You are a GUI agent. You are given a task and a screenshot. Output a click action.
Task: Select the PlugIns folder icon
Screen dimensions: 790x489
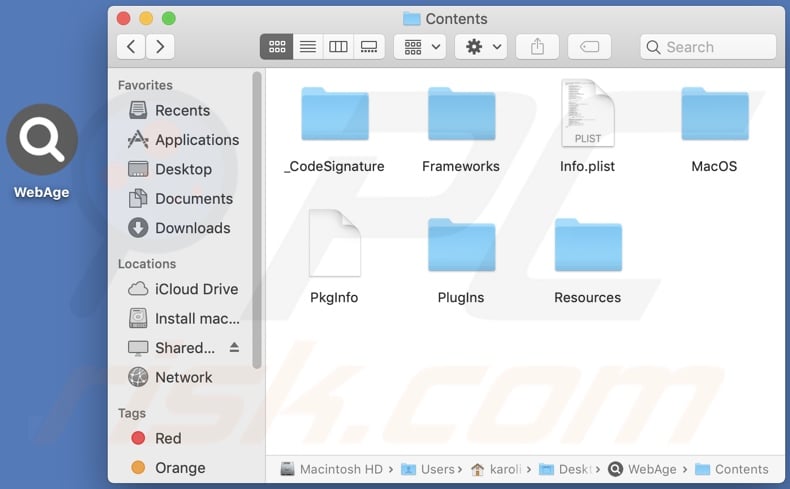pos(462,245)
